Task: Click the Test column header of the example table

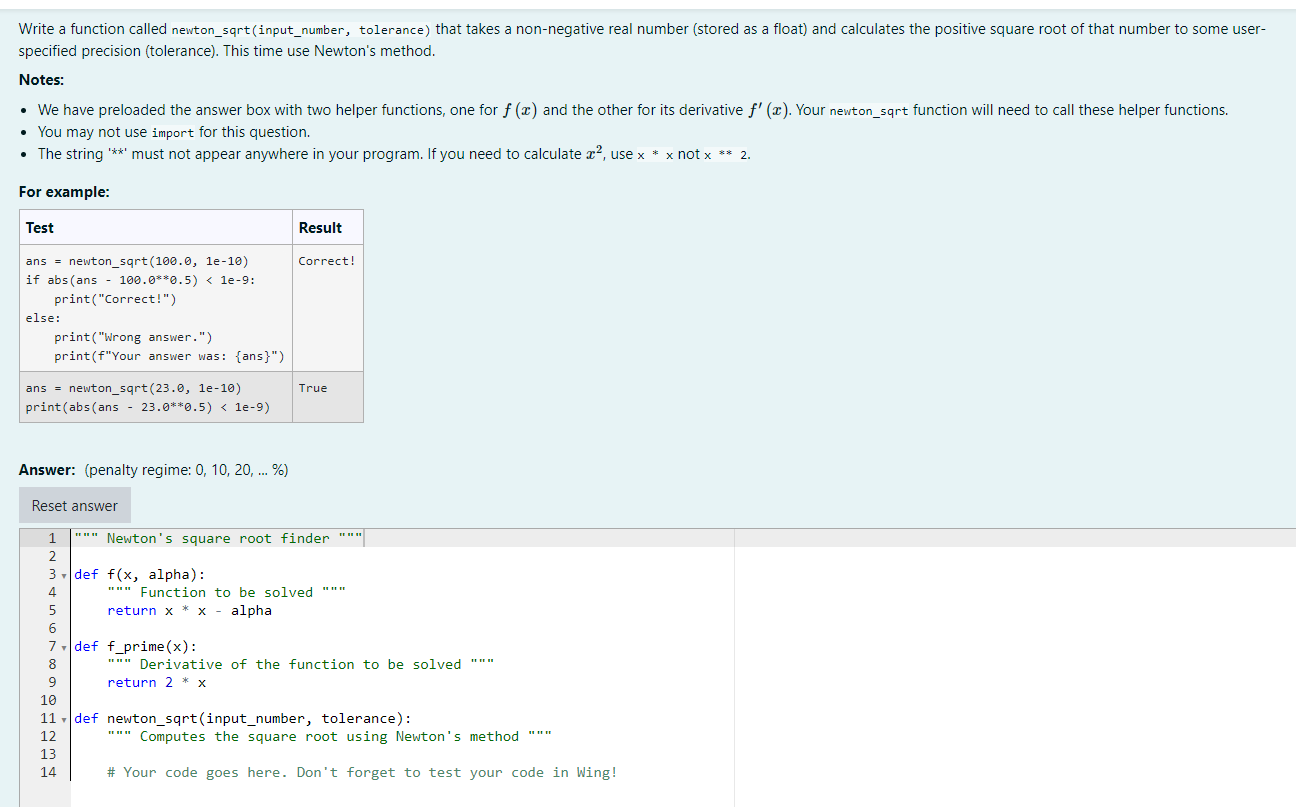Action: tap(40, 227)
